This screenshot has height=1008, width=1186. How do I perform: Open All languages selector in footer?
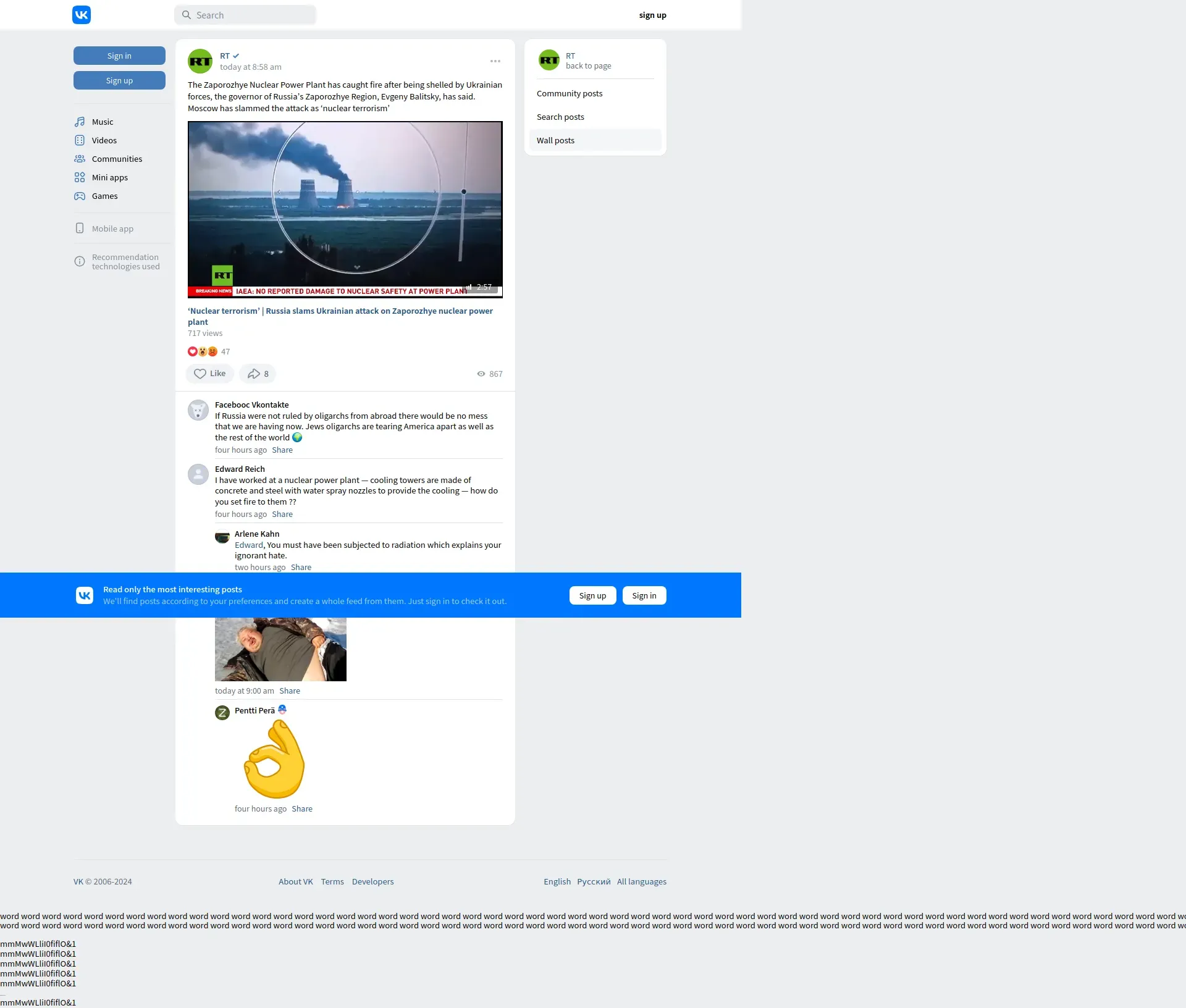(x=641, y=881)
